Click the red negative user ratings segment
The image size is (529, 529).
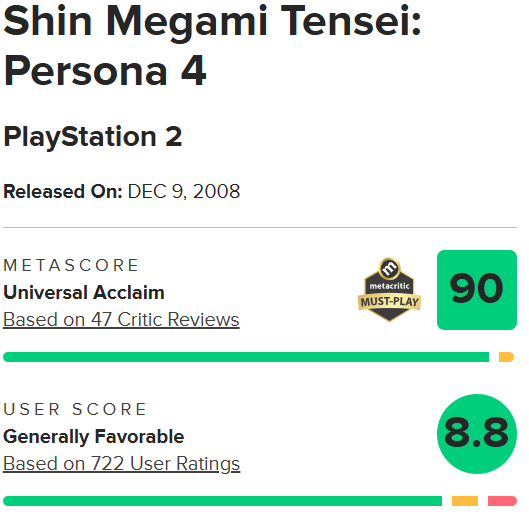[x=502, y=501]
